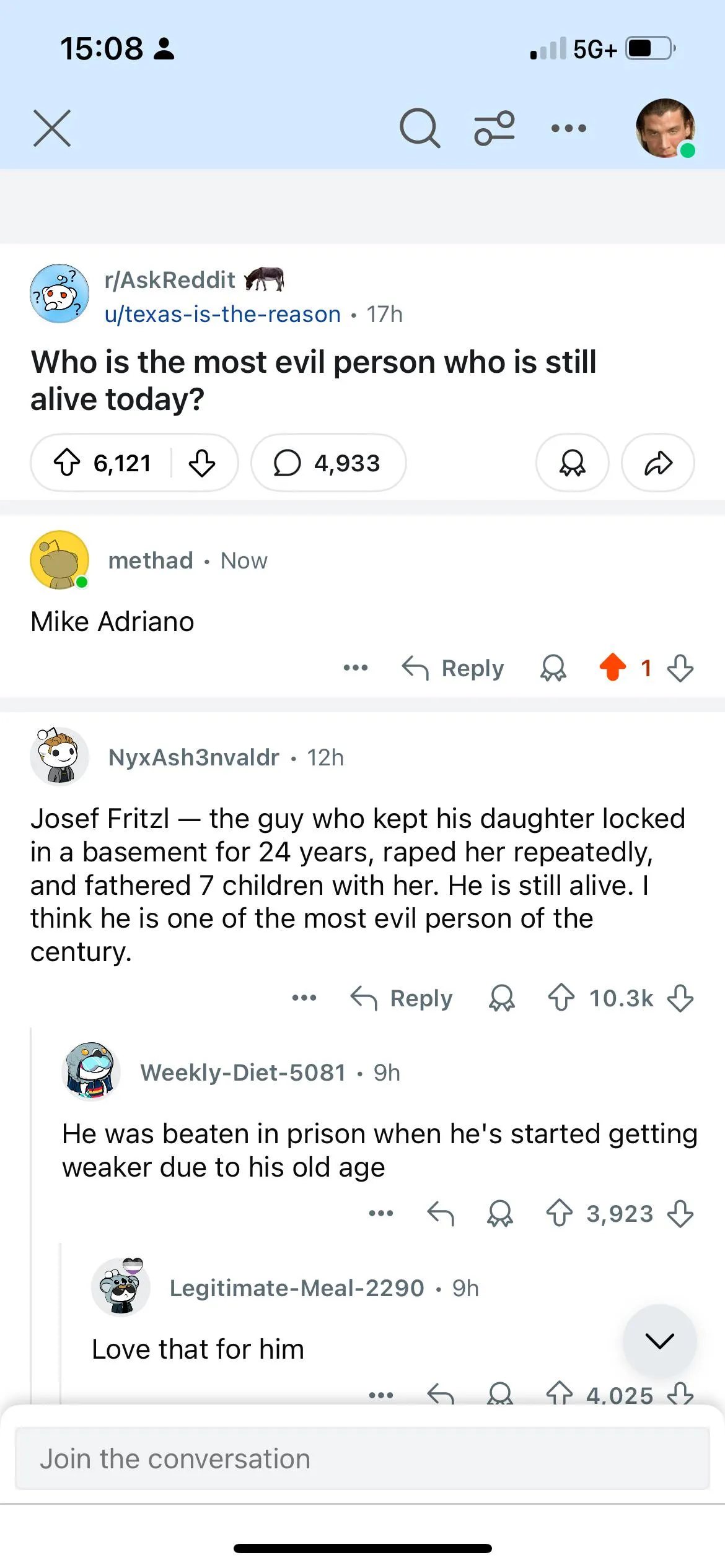Open the search magnifier icon
This screenshot has height=1568, width=725.
tap(420, 128)
